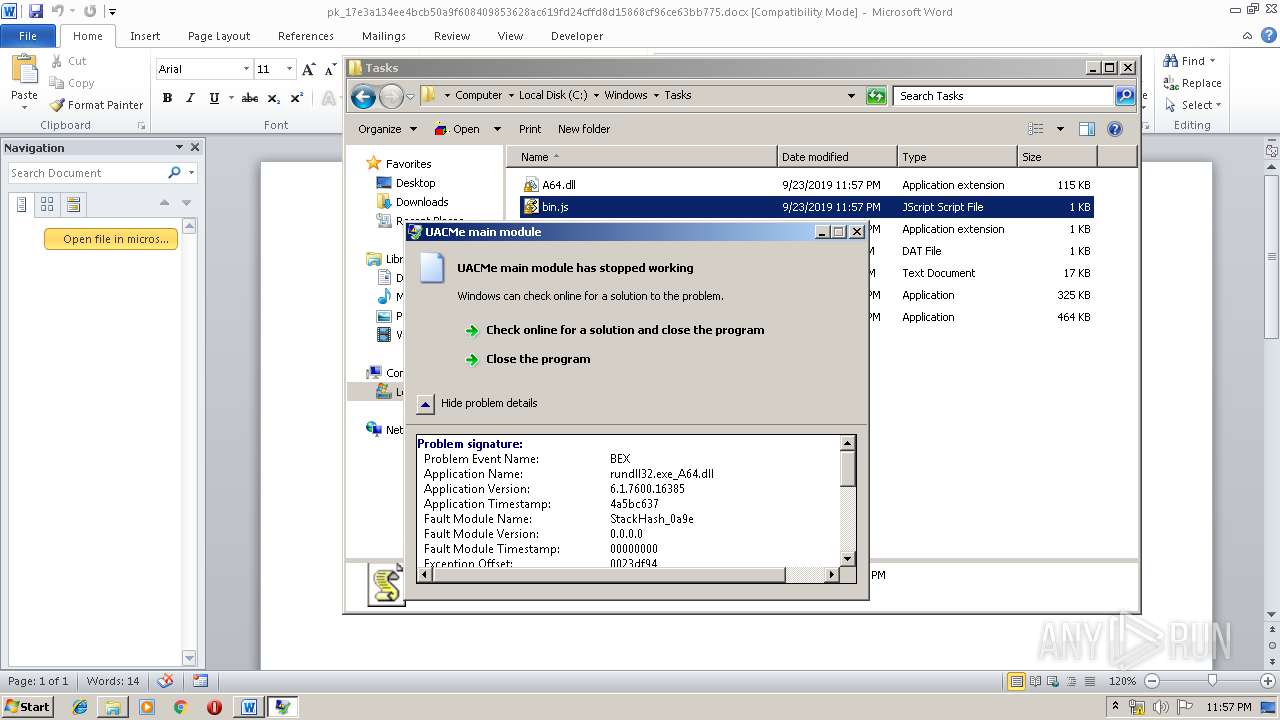This screenshot has height=720, width=1280.
Task: Click the zoom out minus button
Action: 1151,681
